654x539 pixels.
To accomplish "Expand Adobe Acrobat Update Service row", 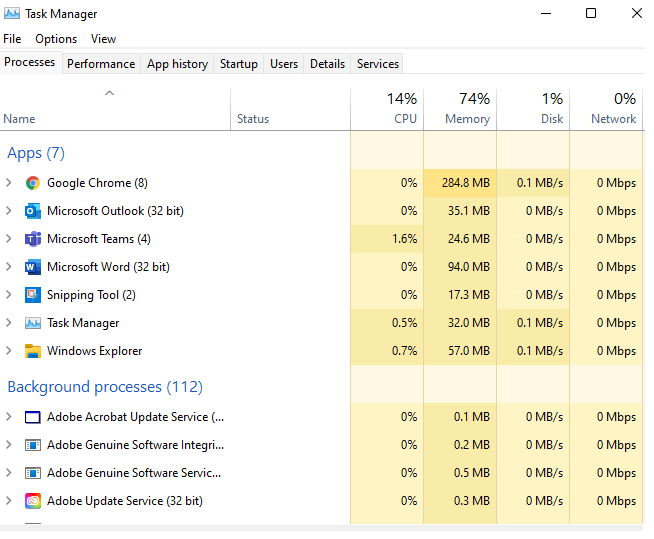I will tap(9, 417).
